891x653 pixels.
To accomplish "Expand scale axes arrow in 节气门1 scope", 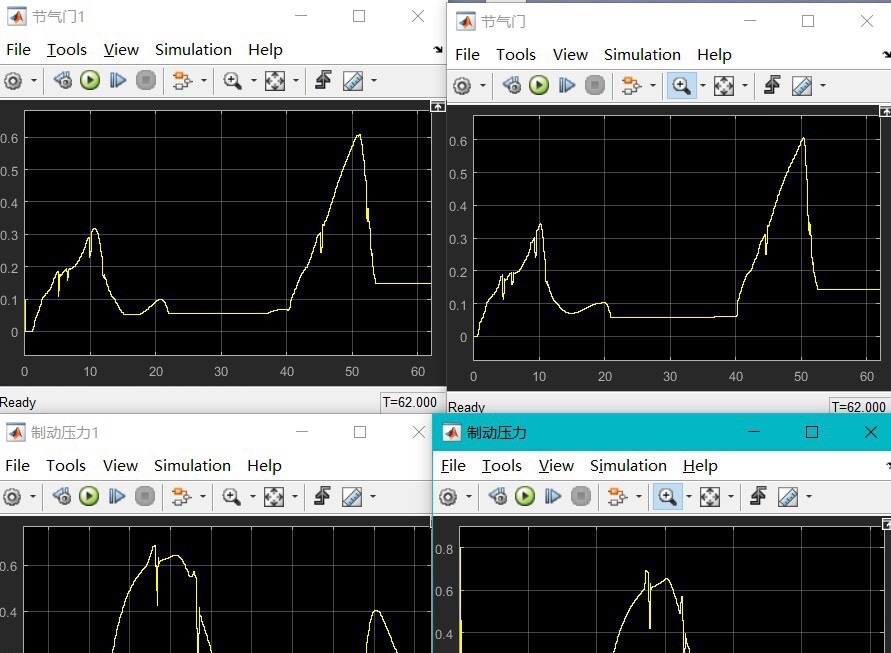I will coord(295,81).
